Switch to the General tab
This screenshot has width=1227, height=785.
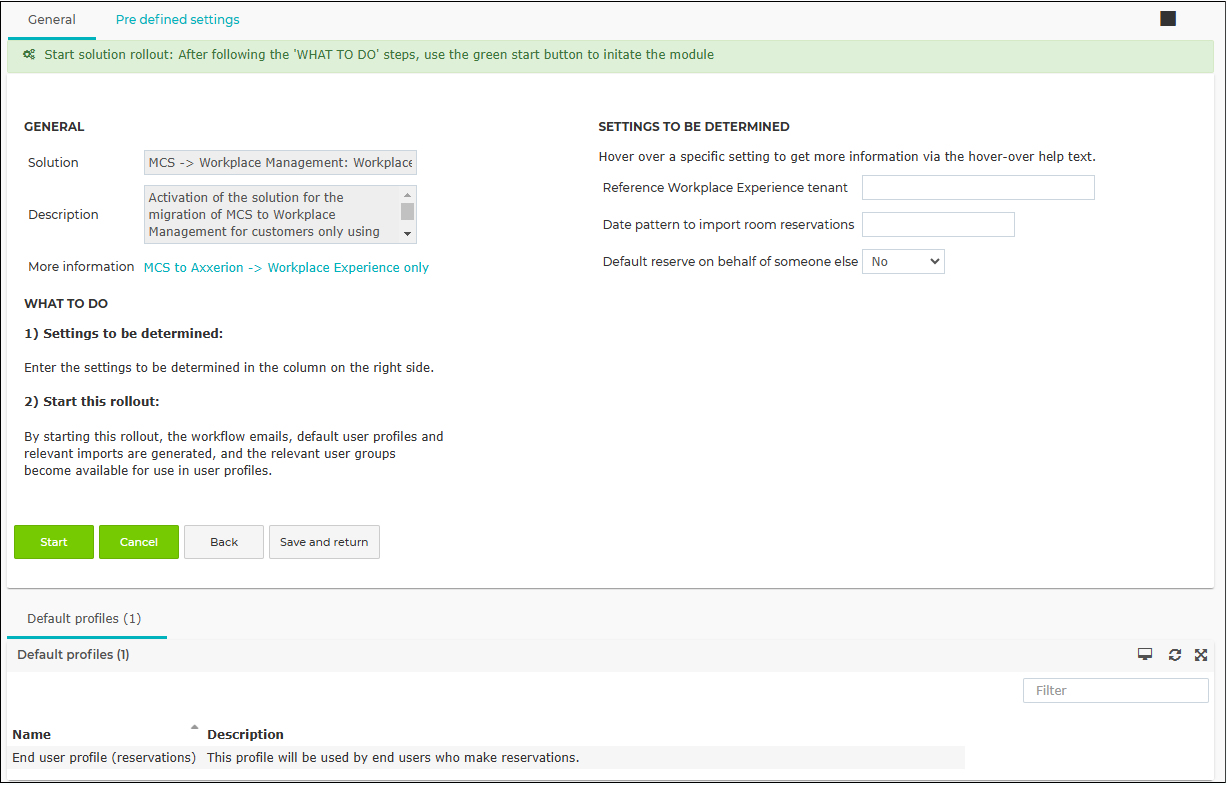[x=52, y=19]
